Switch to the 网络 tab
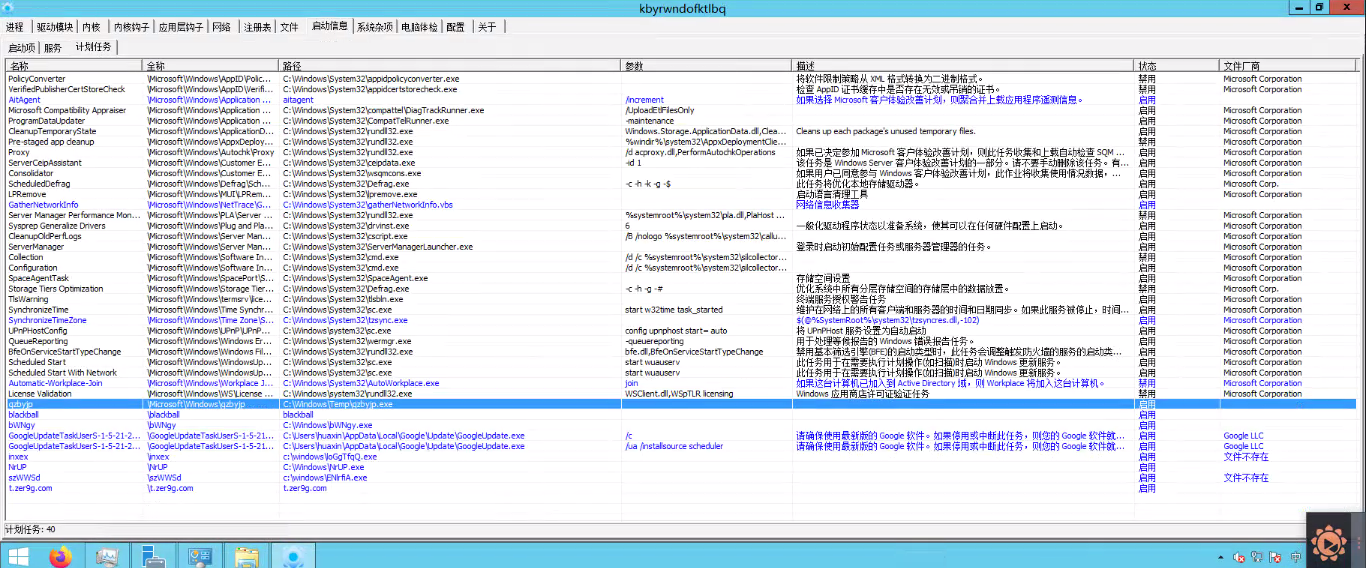 coord(222,27)
